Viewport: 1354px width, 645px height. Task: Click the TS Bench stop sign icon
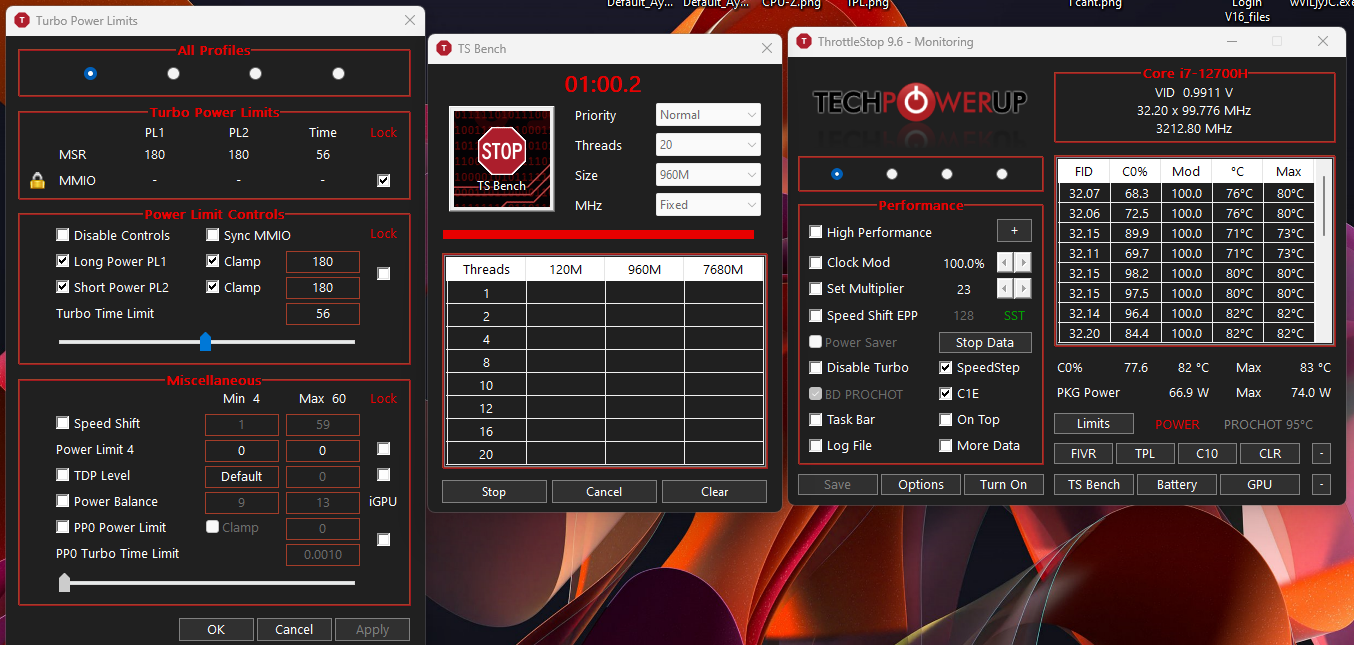(501, 158)
